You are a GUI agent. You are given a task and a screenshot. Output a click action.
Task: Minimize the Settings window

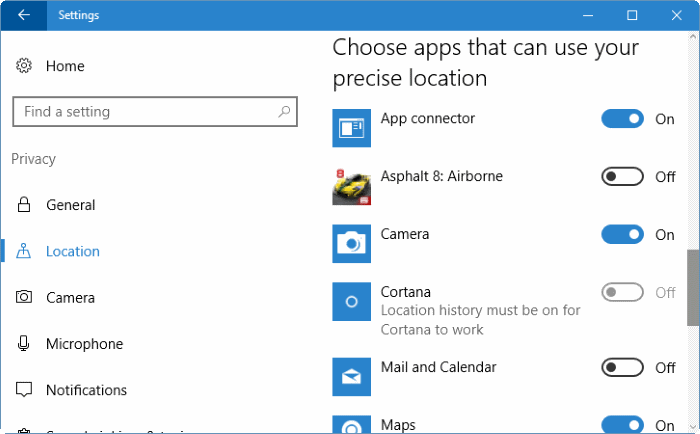(588, 15)
